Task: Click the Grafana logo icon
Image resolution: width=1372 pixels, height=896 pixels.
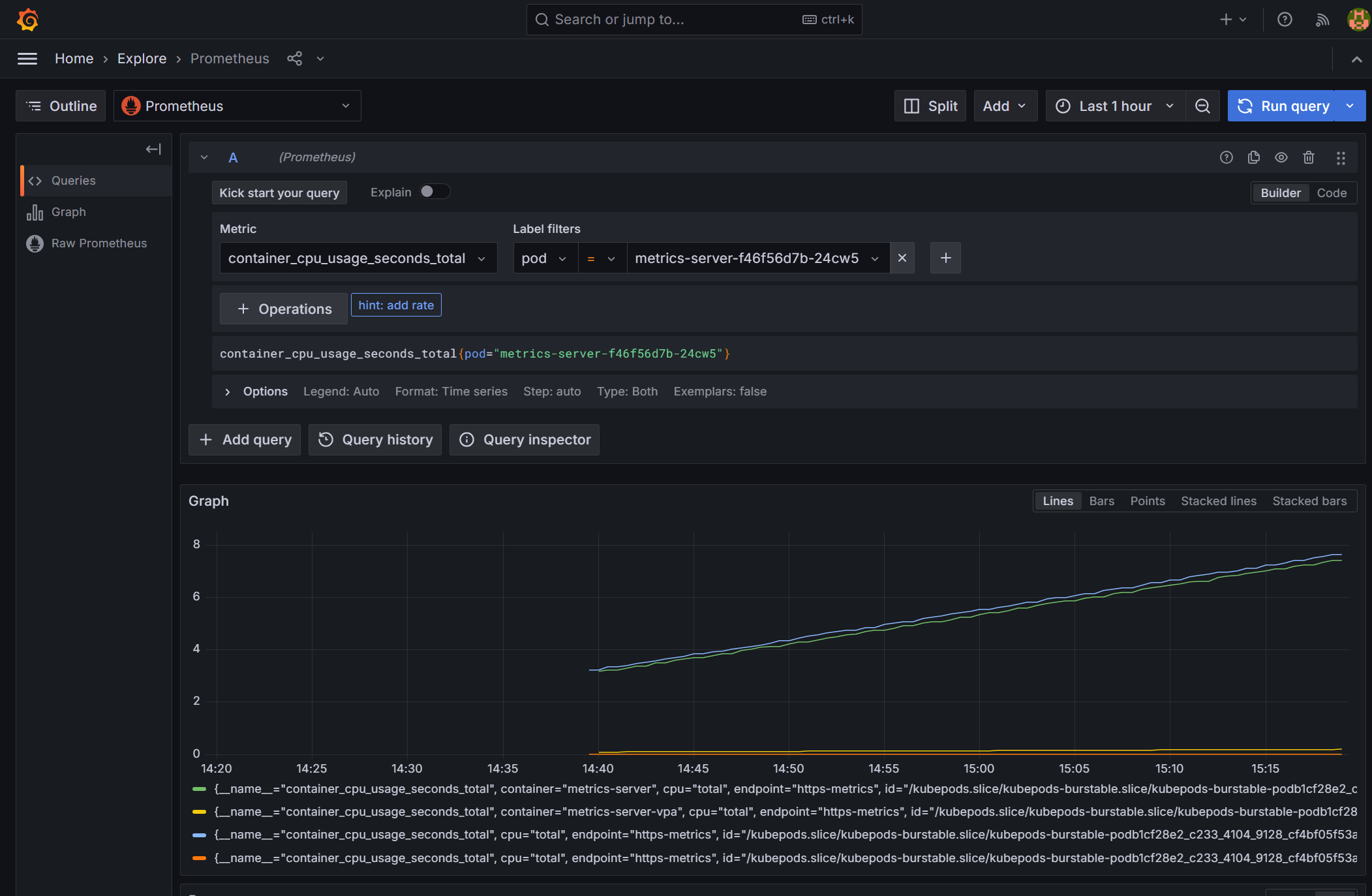Action: click(27, 20)
